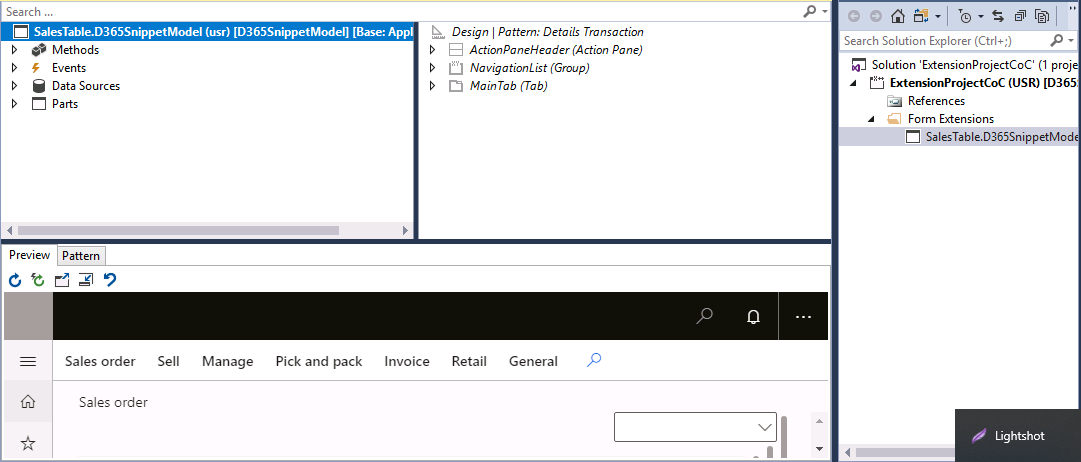This screenshot has height=462, width=1081.
Task: Click the Solution Explorer Back arrow
Action: coord(853,17)
